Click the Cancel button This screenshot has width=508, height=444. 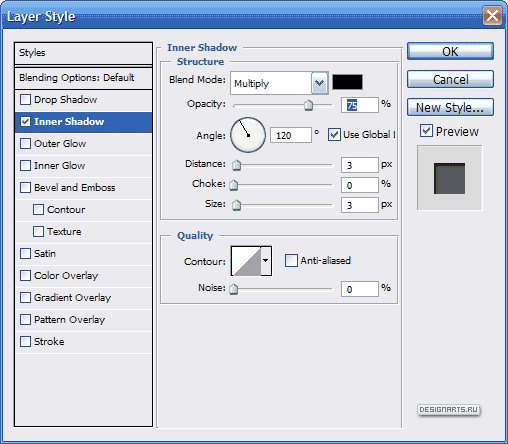pos(450,79)
